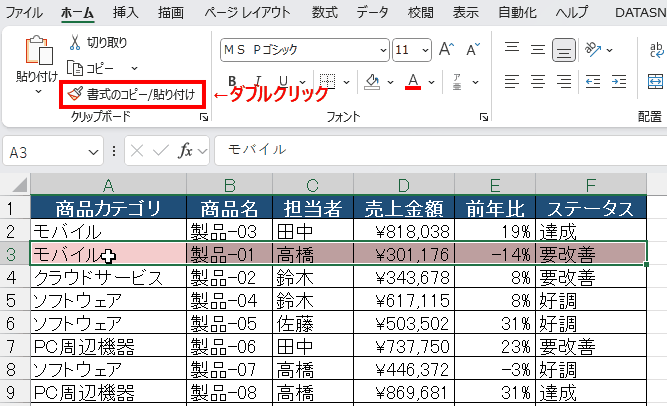
Task: Expand the fill color dropdown arrow
Action: coord(390,82)
